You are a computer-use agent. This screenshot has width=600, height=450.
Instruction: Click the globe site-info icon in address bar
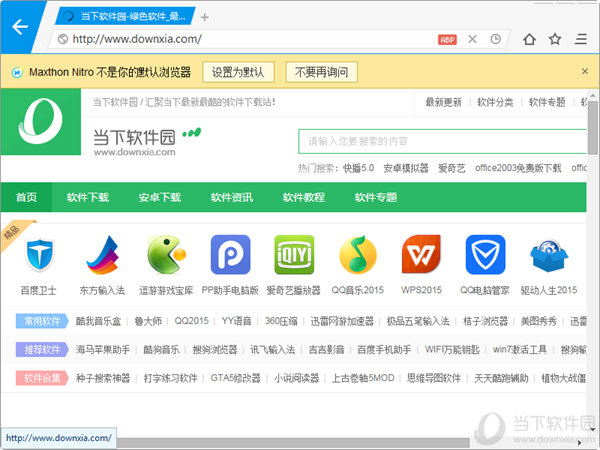click(63, 39)
